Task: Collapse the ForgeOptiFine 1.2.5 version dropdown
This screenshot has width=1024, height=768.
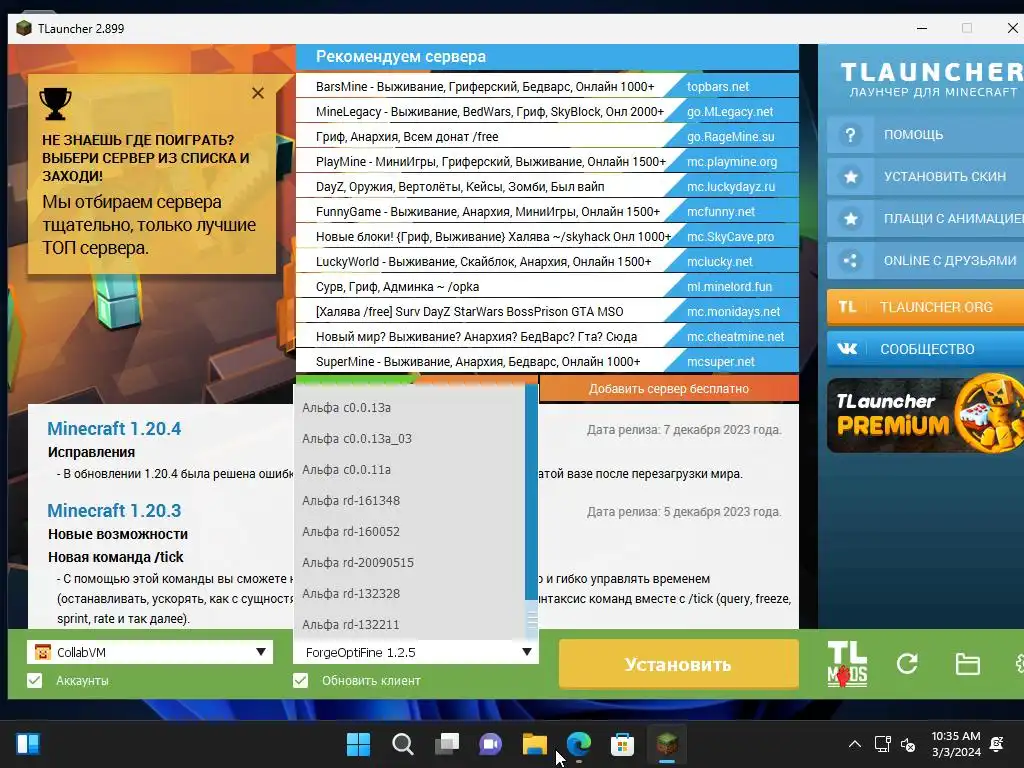Action: [416, 652]
